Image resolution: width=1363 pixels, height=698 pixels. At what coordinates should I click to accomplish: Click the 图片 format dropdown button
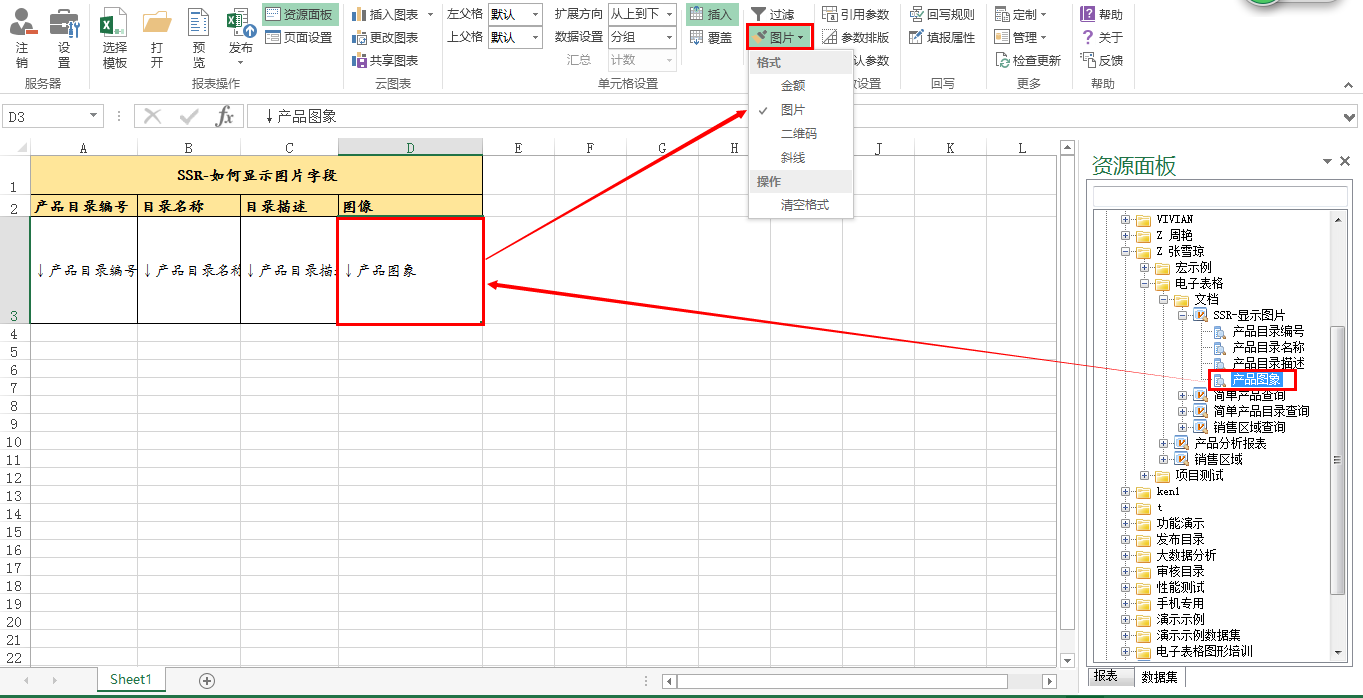(779, 37)
